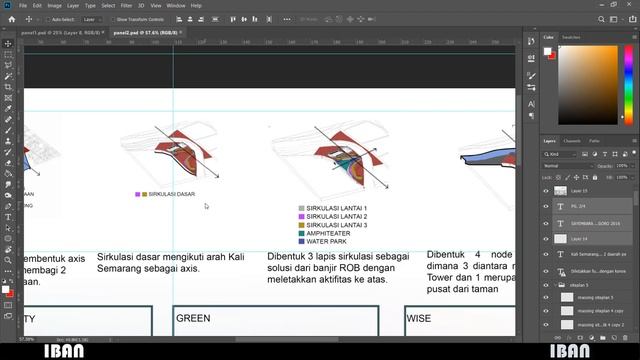Select the Eyedropper tool
Screen dimensions: 640x360
pos(8,109)
